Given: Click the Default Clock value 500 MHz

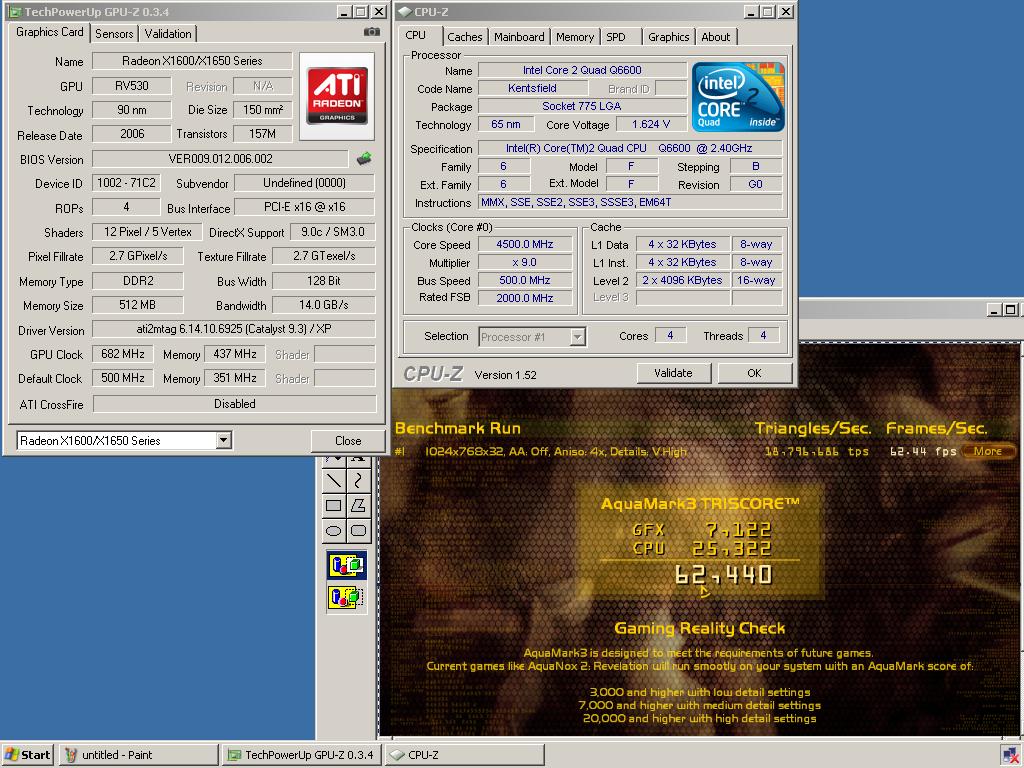Looking at the screenshot, I should pos(123,378).
